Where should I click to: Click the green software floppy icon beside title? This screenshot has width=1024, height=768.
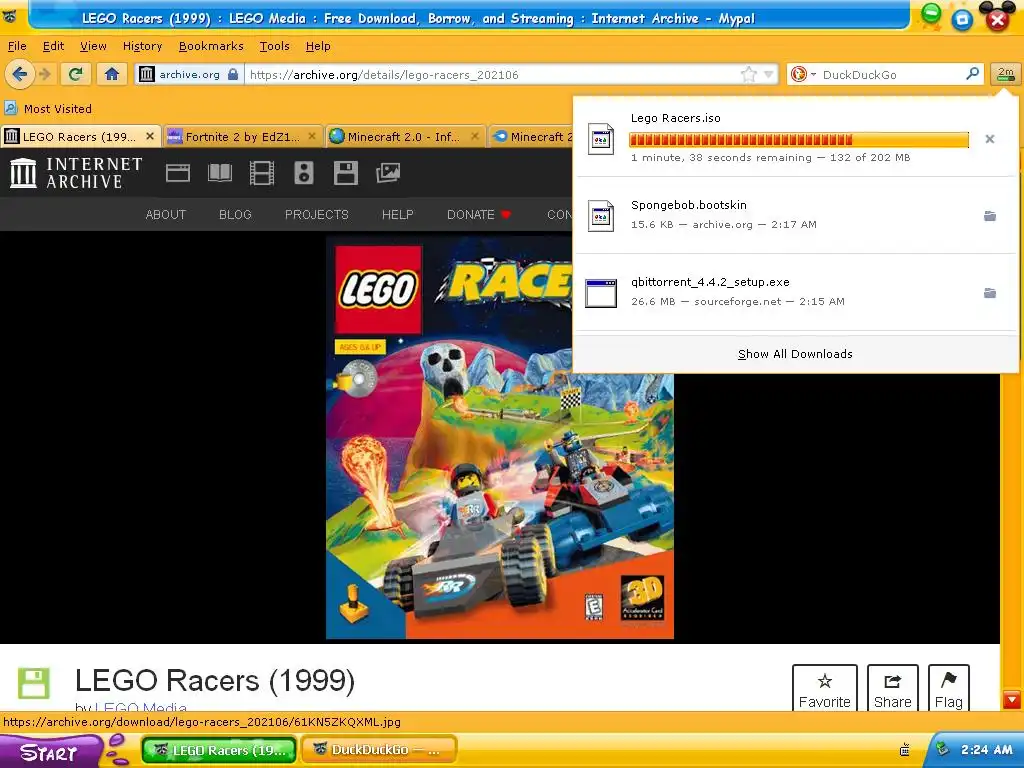33,683
